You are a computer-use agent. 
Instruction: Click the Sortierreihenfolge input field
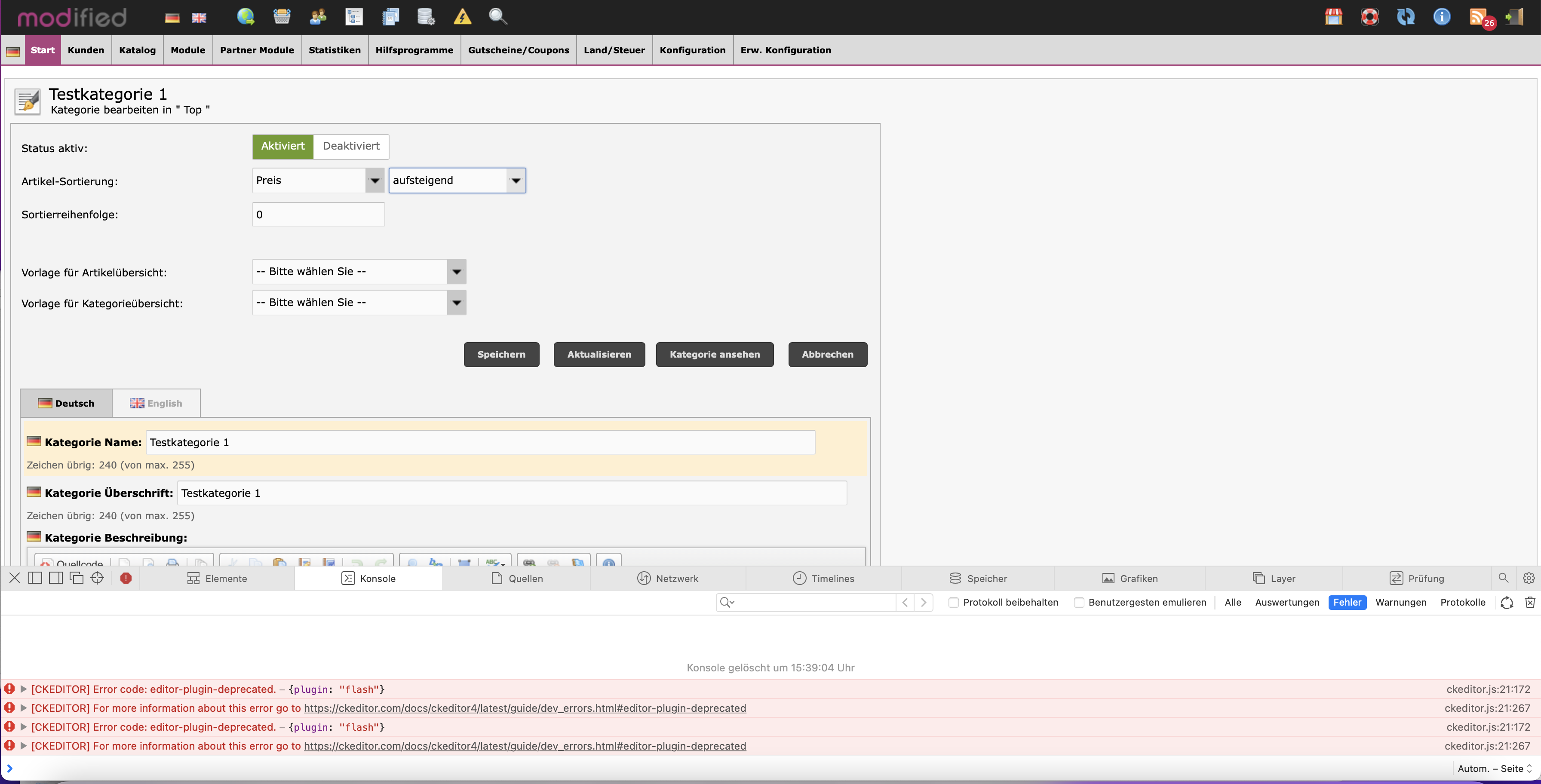[x=318, y=214]
